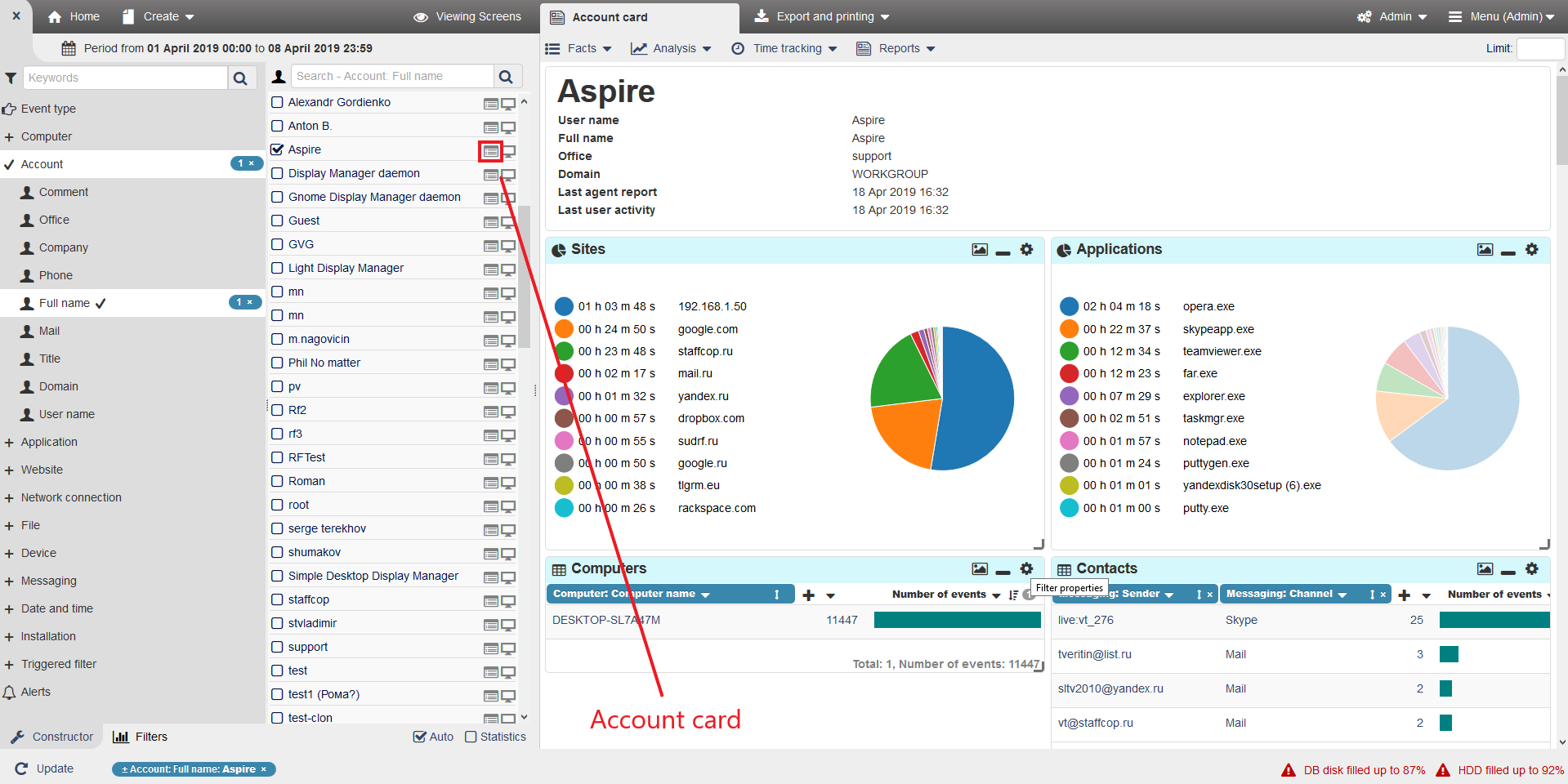
Task: Open viewing screens icon for Anton B.
Action: pyautogui.click(x=508, y=127)
